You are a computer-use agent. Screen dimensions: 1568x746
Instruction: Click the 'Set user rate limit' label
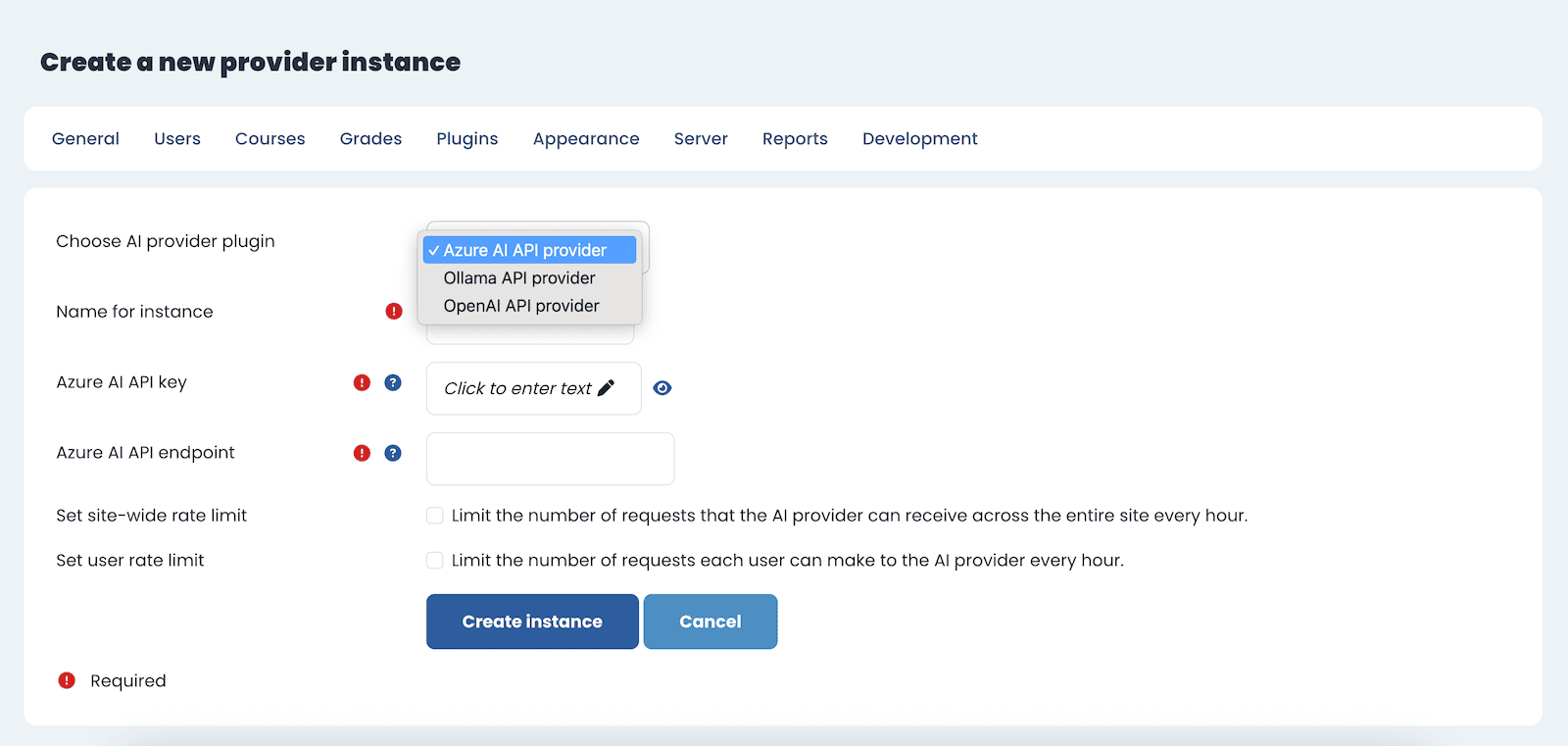coord(129,561)
